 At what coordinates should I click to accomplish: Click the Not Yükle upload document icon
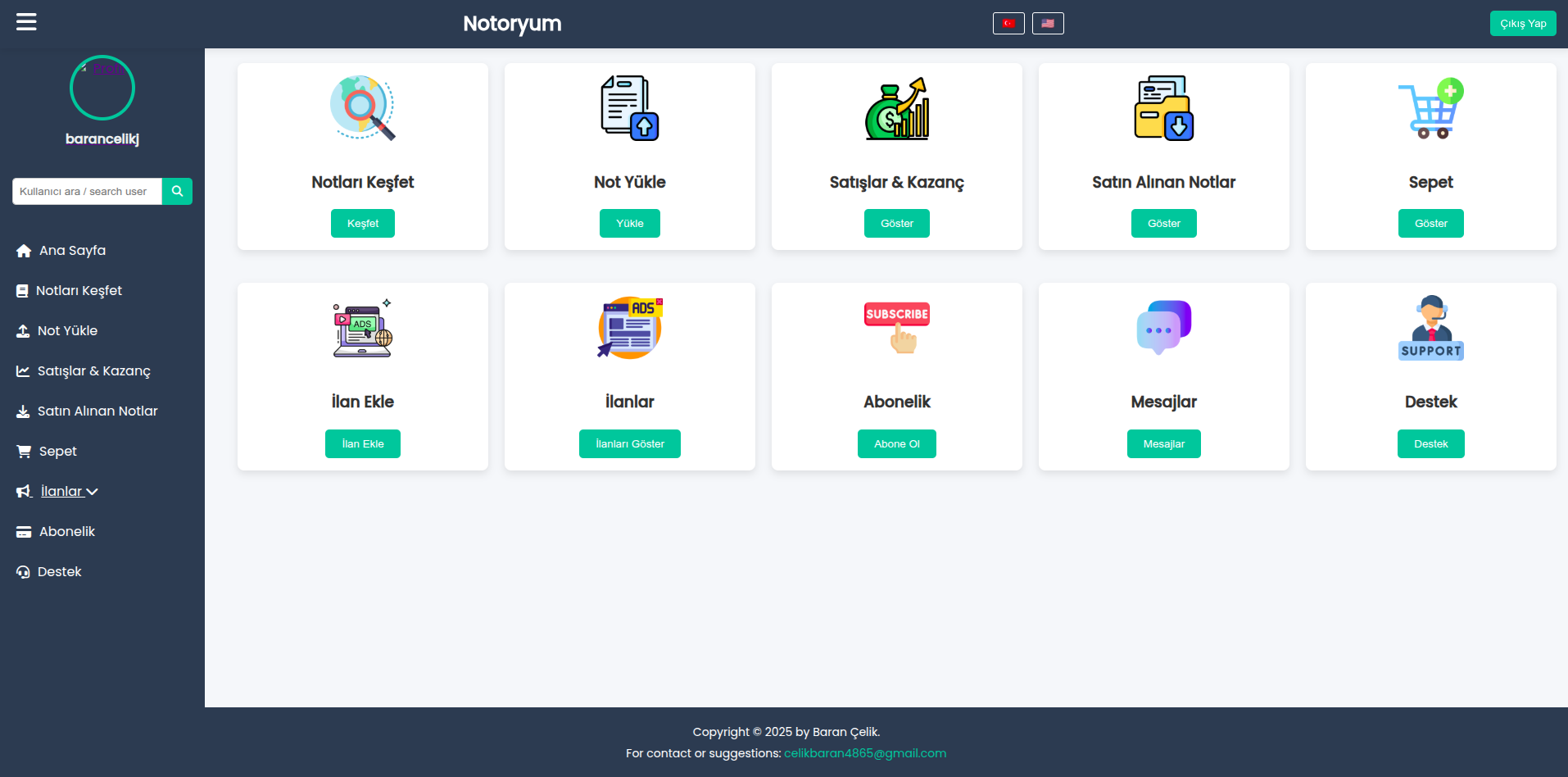click(629, 107)
